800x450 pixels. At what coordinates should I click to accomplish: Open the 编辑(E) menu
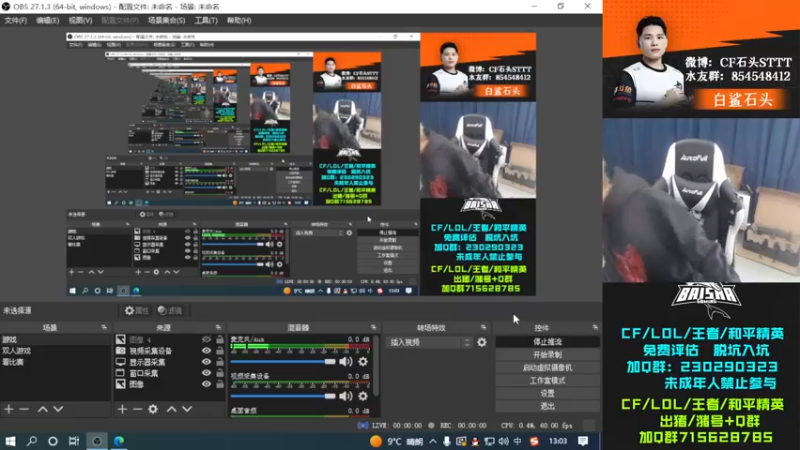[x=47, y=20]
